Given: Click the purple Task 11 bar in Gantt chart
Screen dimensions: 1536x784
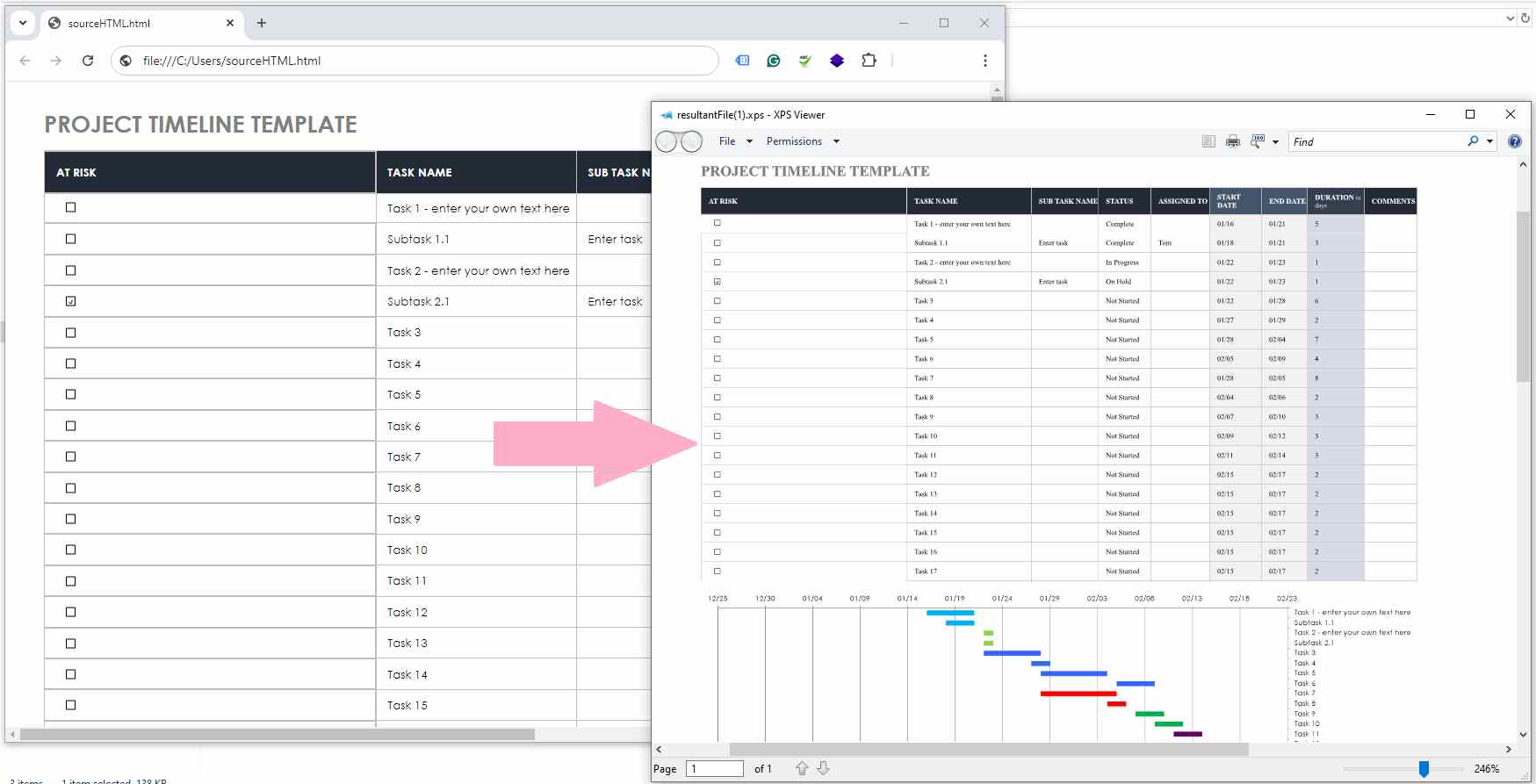Looking at the screenshot, I should tap(1187, 734).
